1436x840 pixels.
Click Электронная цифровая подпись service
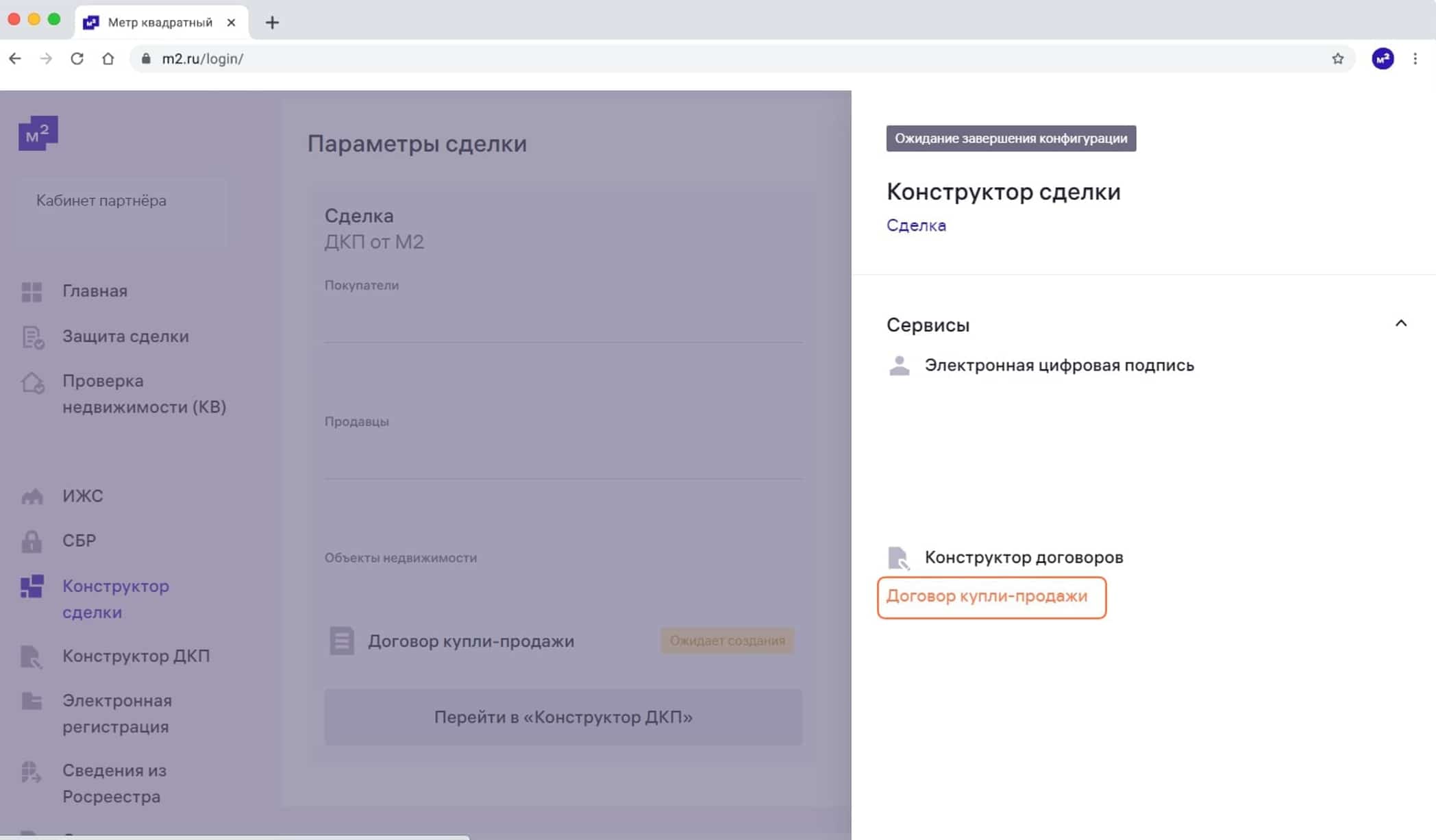pyautogui.click(x=1059, y=365)
